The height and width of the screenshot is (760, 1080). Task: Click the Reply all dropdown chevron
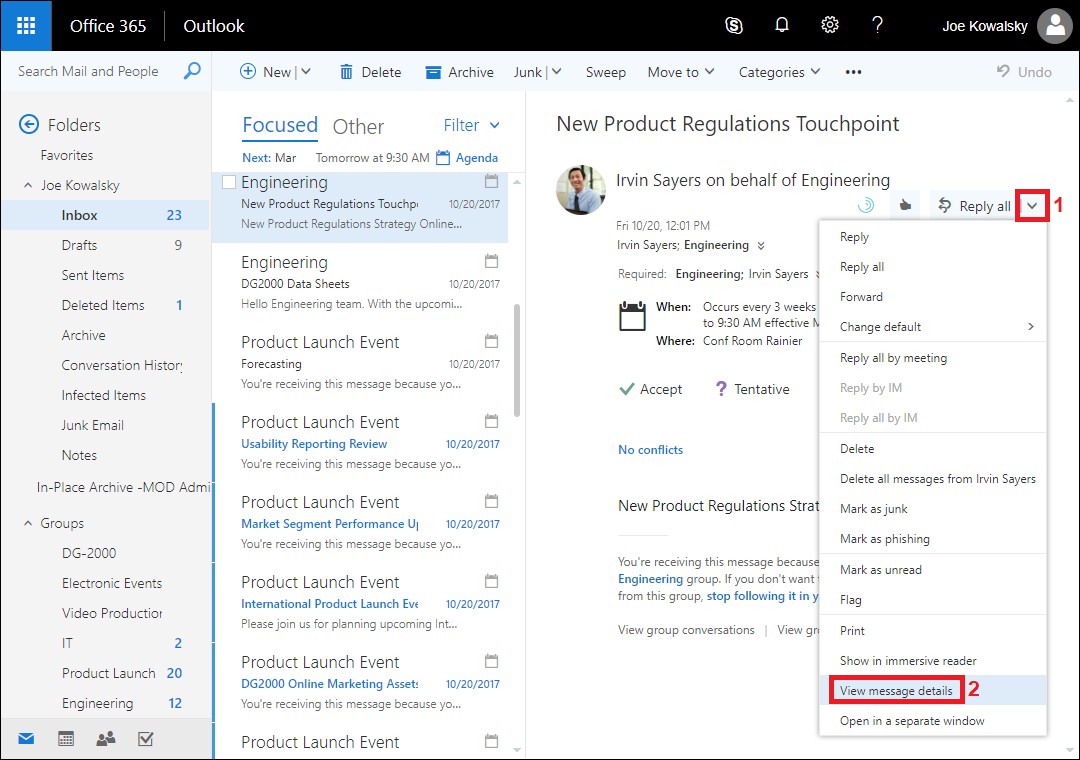(x=1032, y=205)
